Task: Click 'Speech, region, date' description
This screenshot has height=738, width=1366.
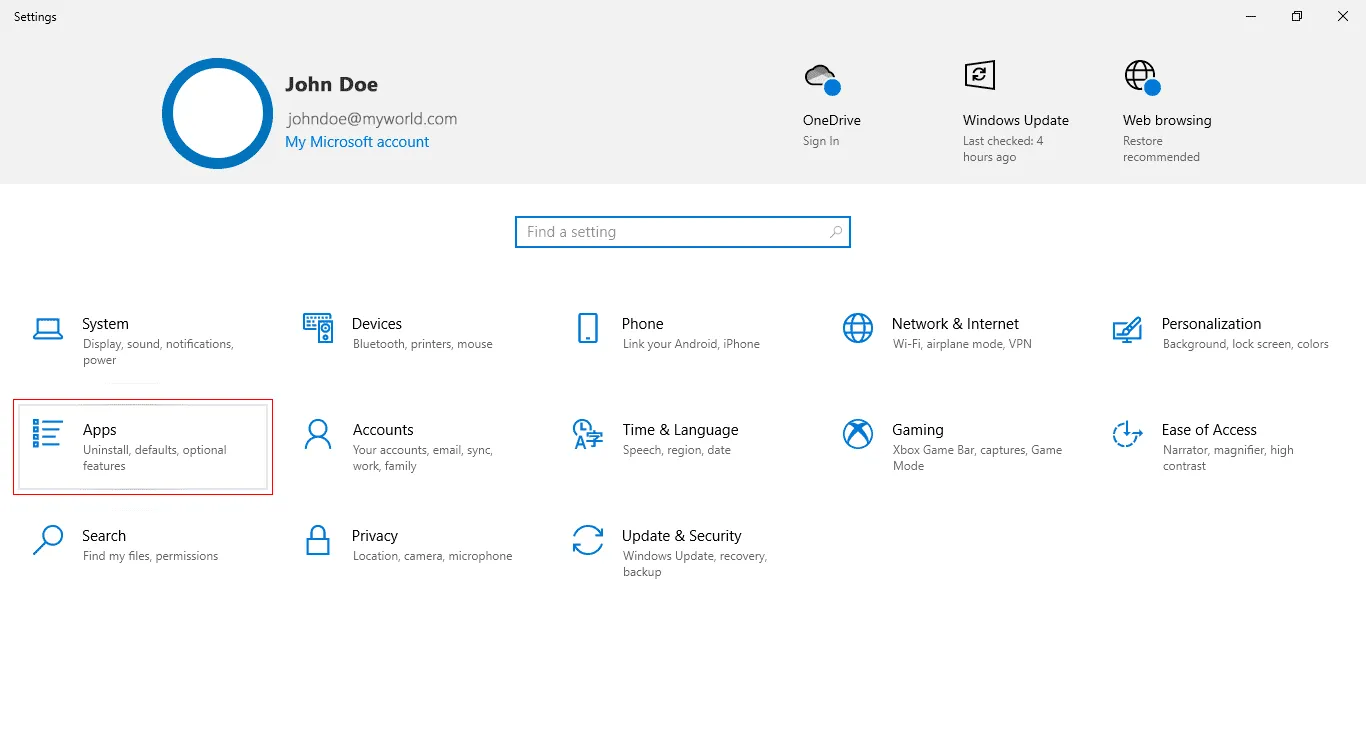Action: pyautogui.click(x=677, y=450)
